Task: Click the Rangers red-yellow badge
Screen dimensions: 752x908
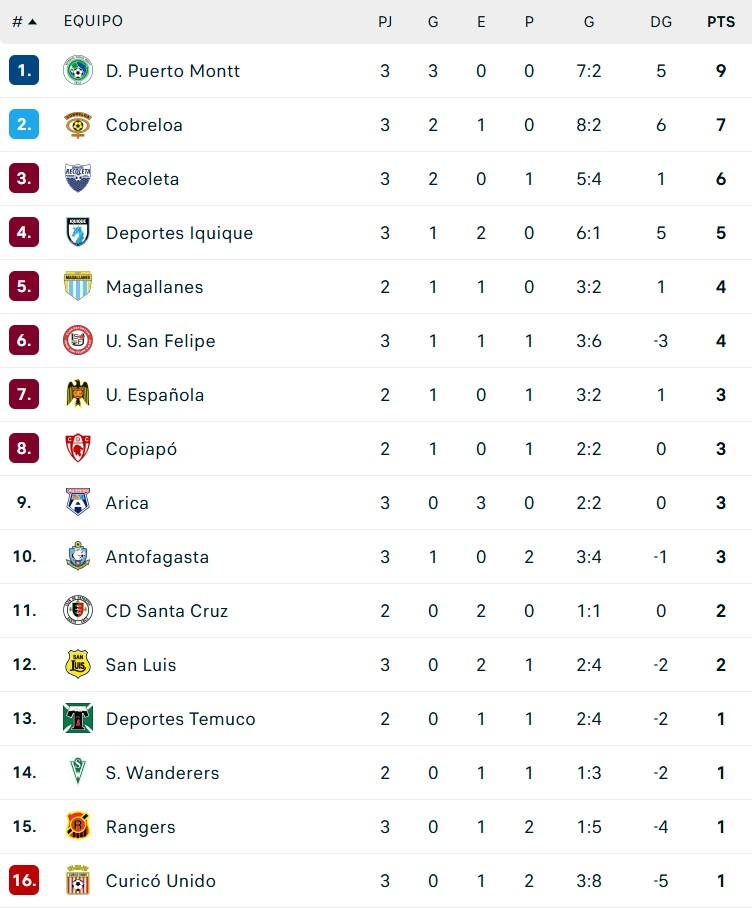Action: pos(77,827)
